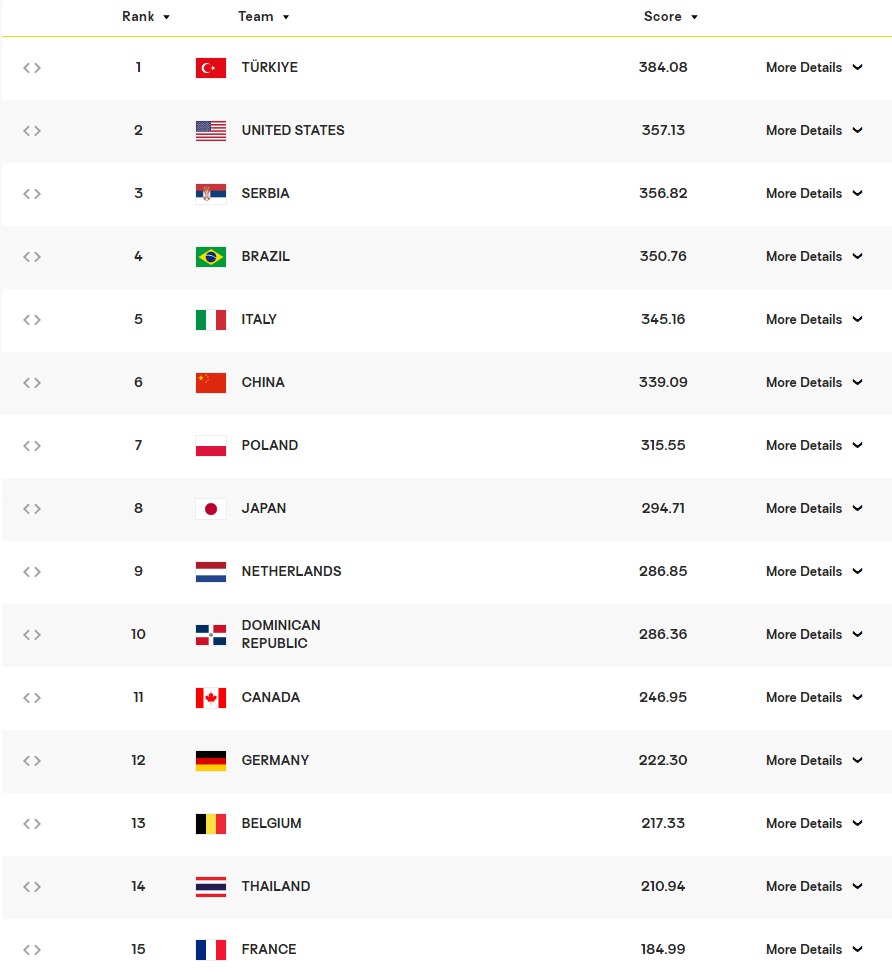This screenshot has width=892, height=972.
Task: Open More Details chevron for Dominican Republic
Action: 857,635
